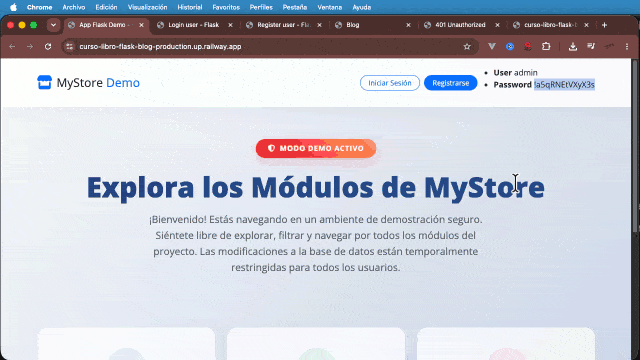
Task: Click the MyStore shop logo icon
Action: [x=44, y=82]
